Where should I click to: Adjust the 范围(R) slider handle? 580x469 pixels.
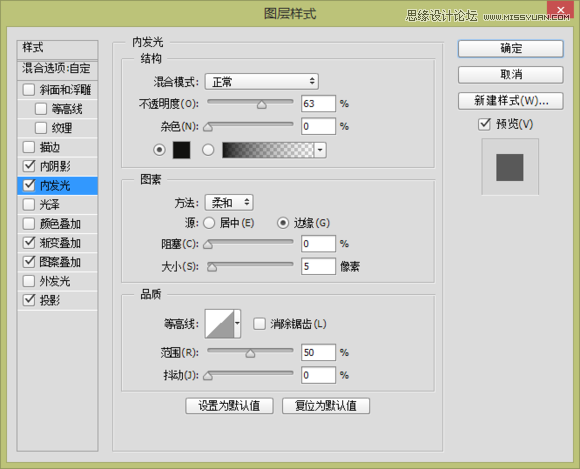(x=250, y=354)
